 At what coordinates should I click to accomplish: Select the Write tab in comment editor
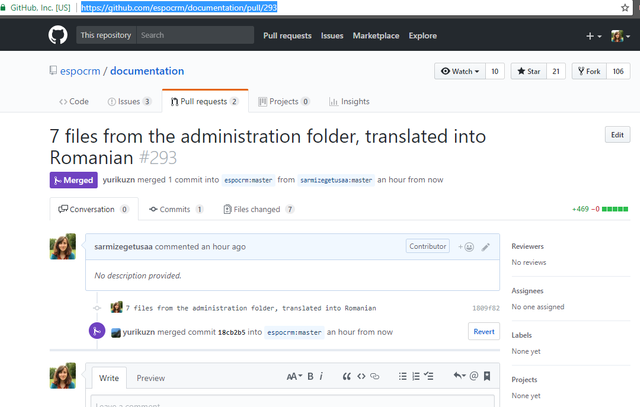click(x=109, y=378)
